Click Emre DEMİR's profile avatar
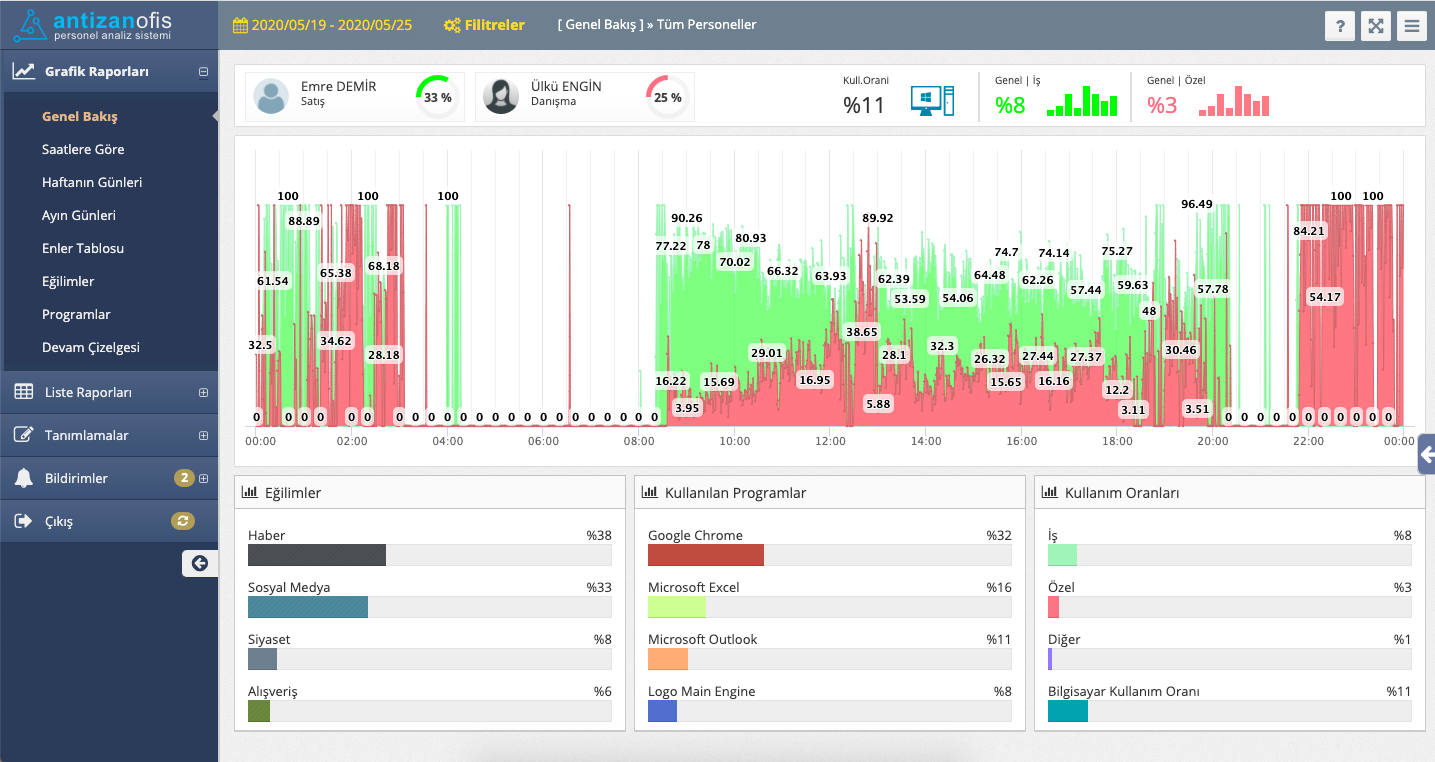This screenshot has width=1435, height=762. [271, 97]
